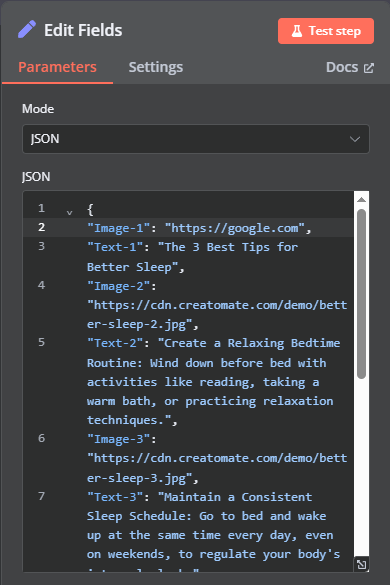Place cursor in Image-1 google.com line
Viewport: 390px width, 585px height.
point(199,228)
